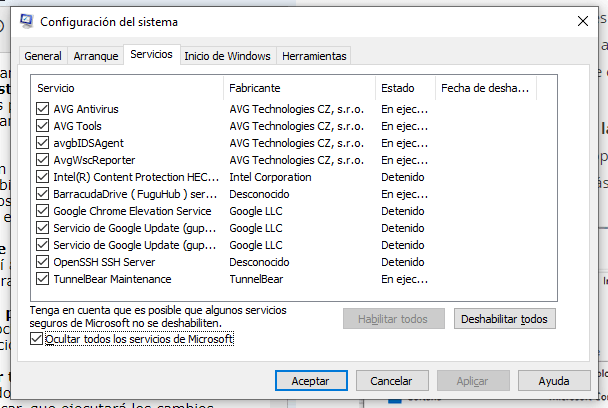Open Ayuda help button
Screen dimensions: 608x408
[554, 381]
